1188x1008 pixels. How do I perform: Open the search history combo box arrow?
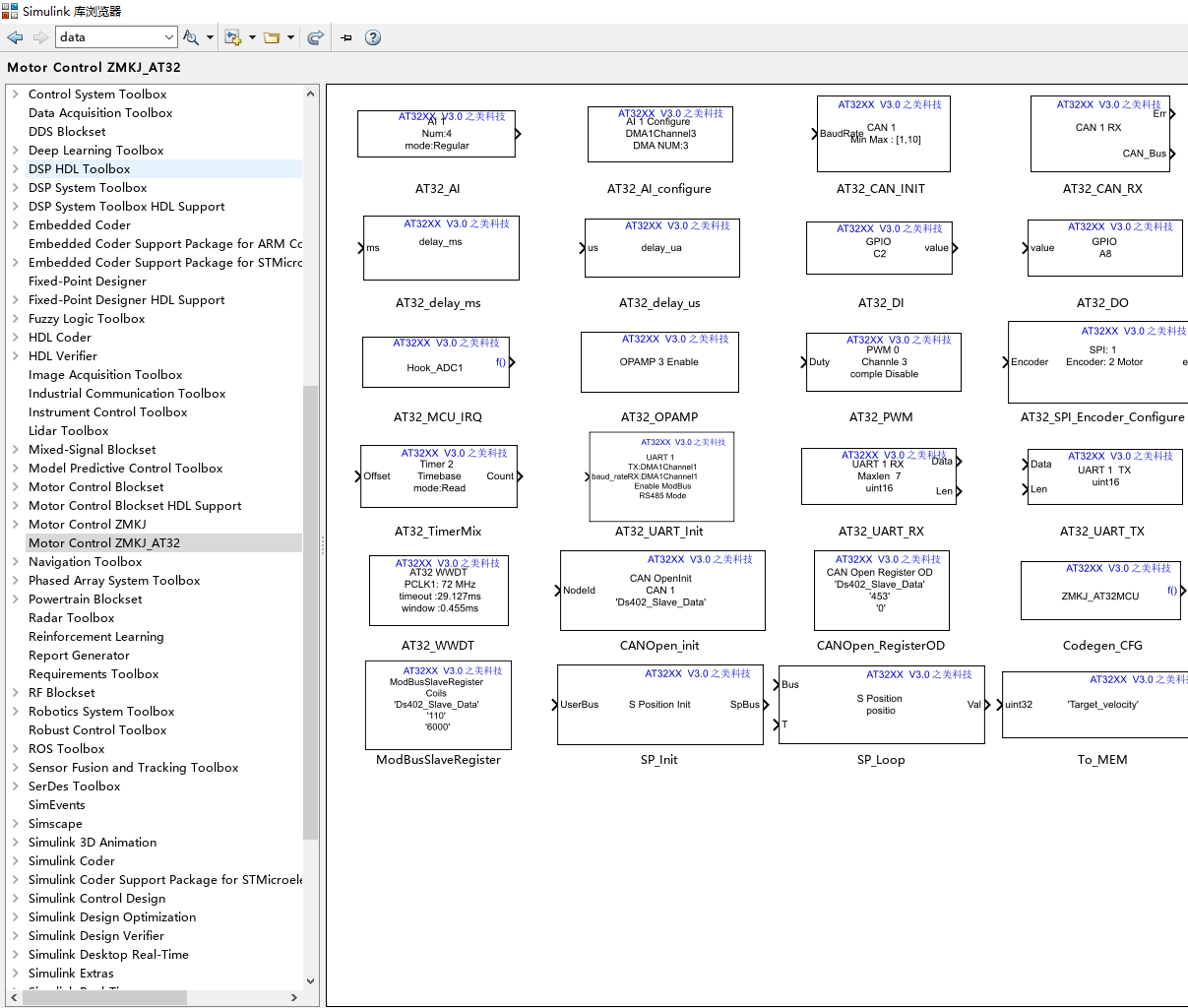tap(169, 37)
